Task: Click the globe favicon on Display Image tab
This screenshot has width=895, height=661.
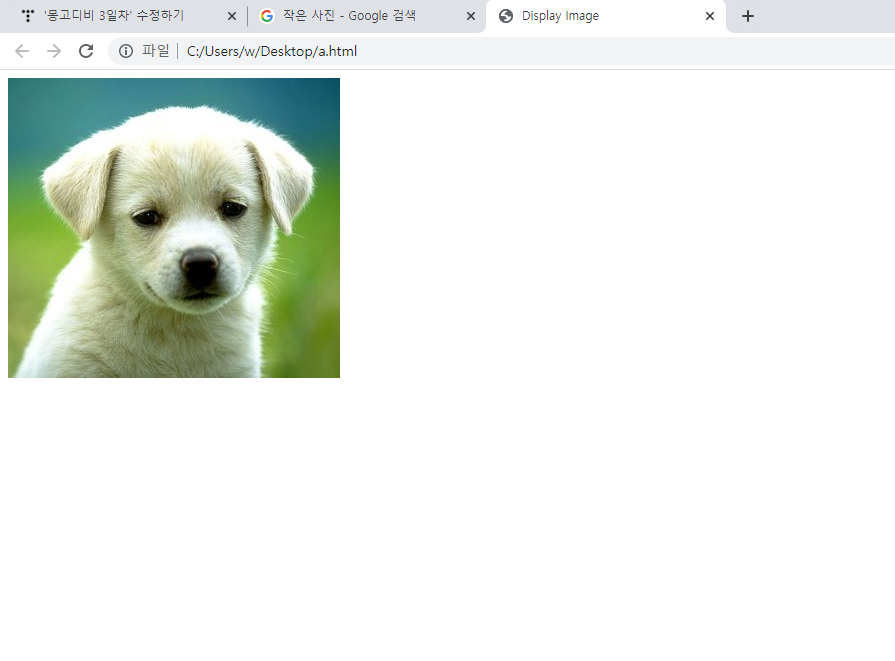Action: coord(506,16)
